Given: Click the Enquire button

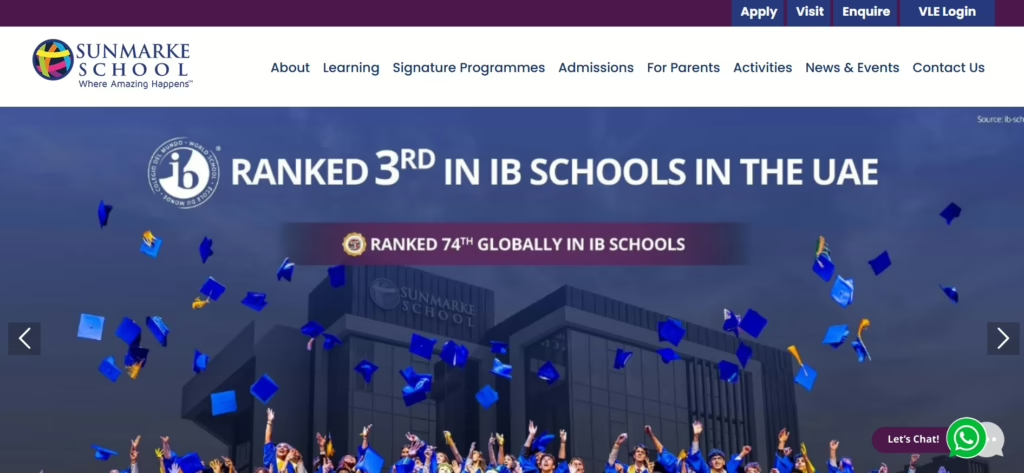Looking at the screenshot, I should click(866, 12).
